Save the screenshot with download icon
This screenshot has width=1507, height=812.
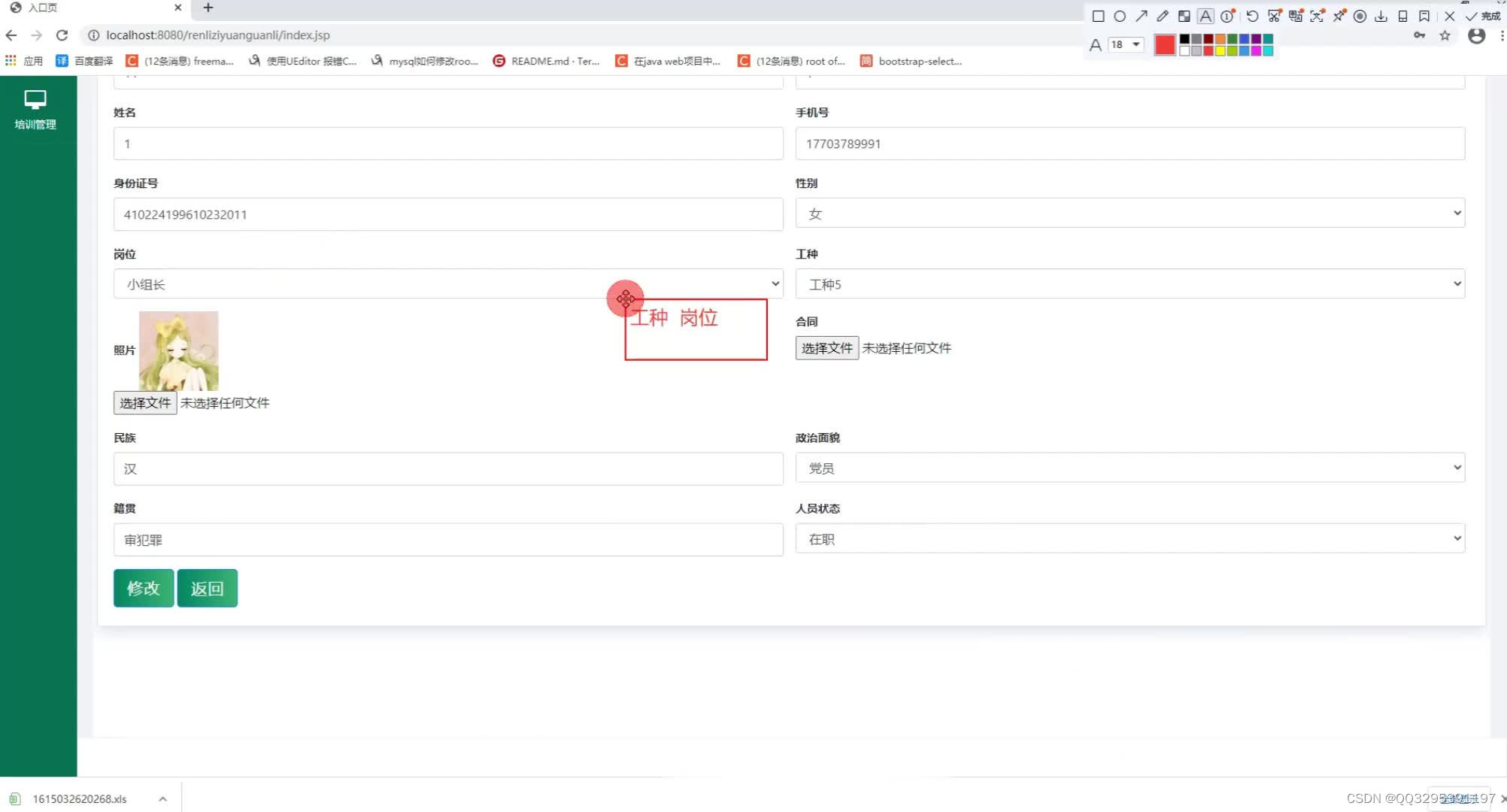1381,17
